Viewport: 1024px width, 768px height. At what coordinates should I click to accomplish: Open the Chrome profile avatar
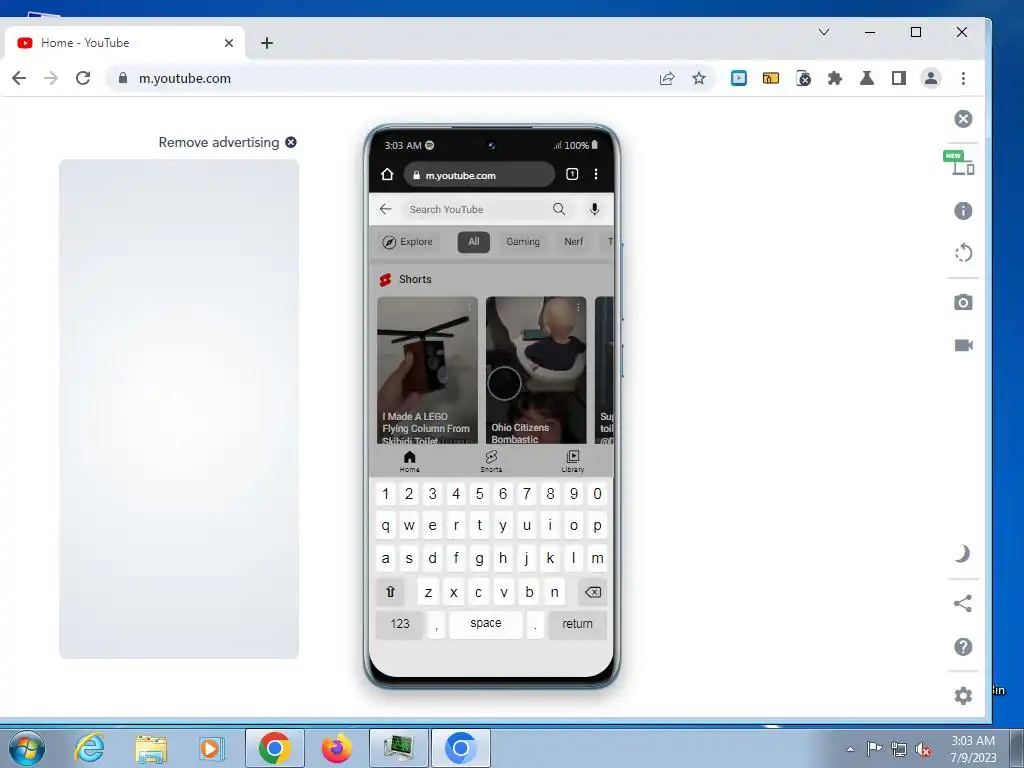tap(931, 78)
